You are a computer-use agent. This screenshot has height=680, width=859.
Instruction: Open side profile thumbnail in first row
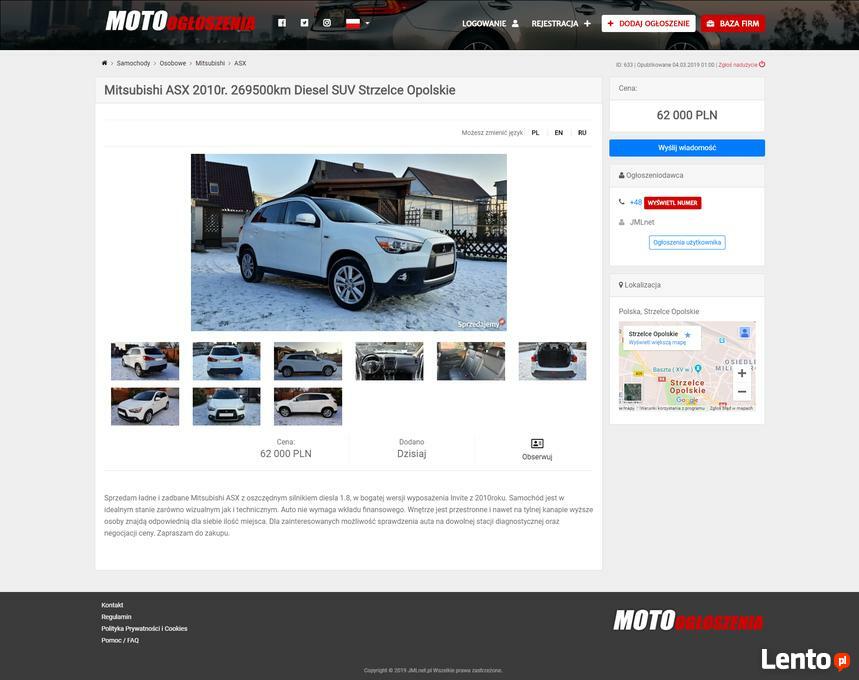308,361
